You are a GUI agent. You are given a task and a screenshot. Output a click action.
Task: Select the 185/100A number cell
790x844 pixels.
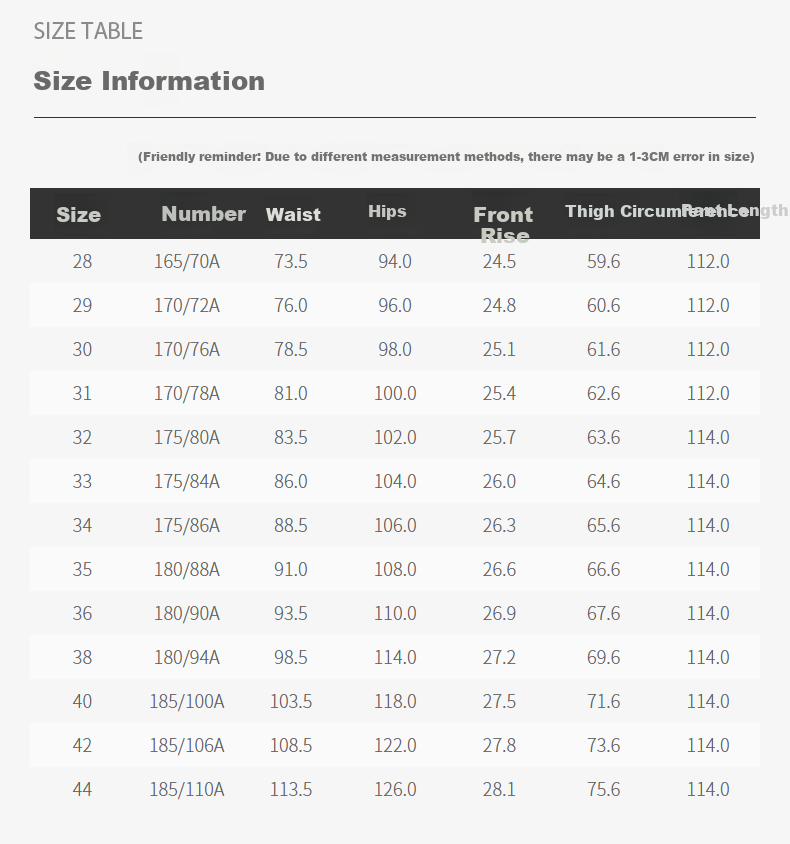[187, 702]
